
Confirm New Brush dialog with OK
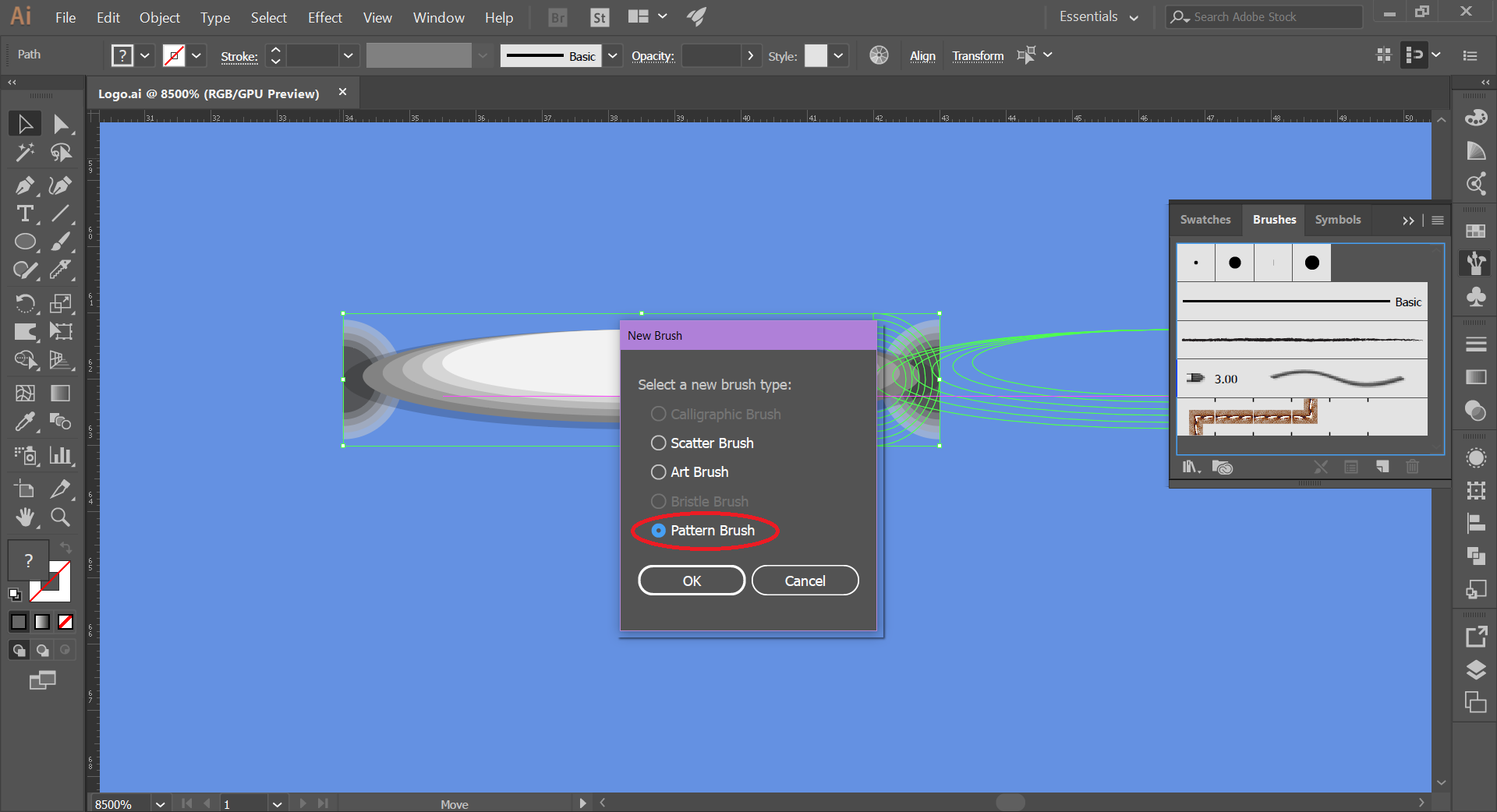692,581
